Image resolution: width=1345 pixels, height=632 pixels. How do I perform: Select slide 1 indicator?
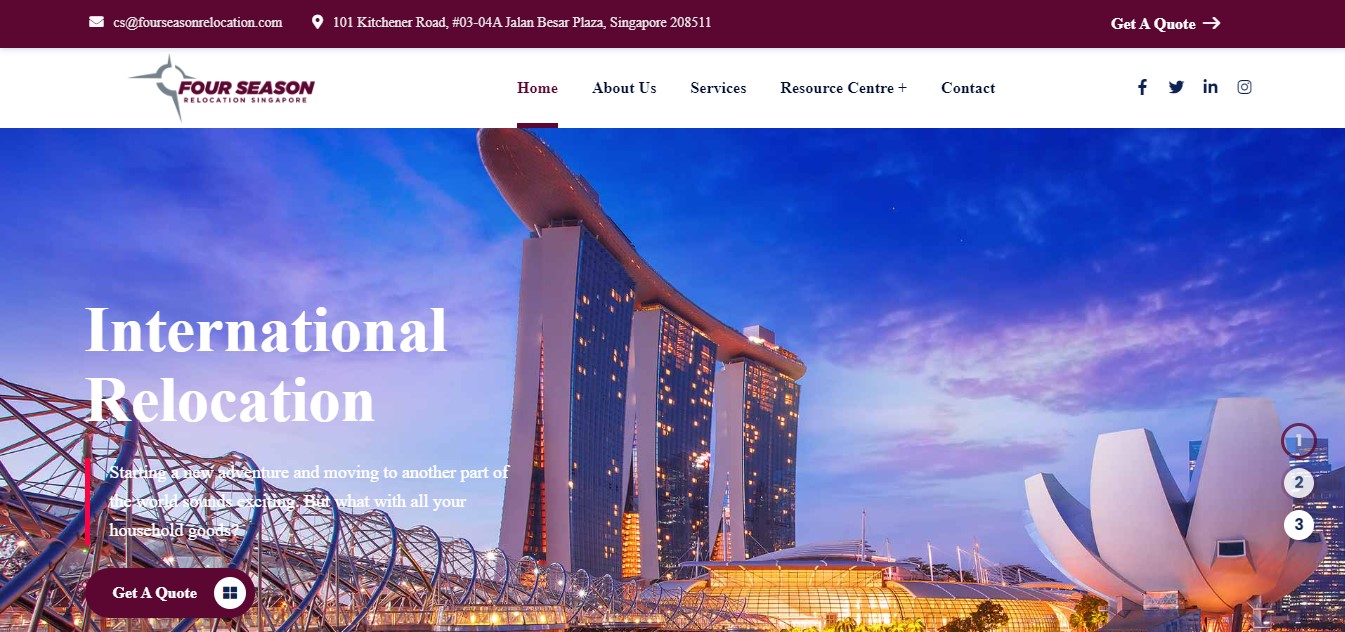tap(1298, 441)
